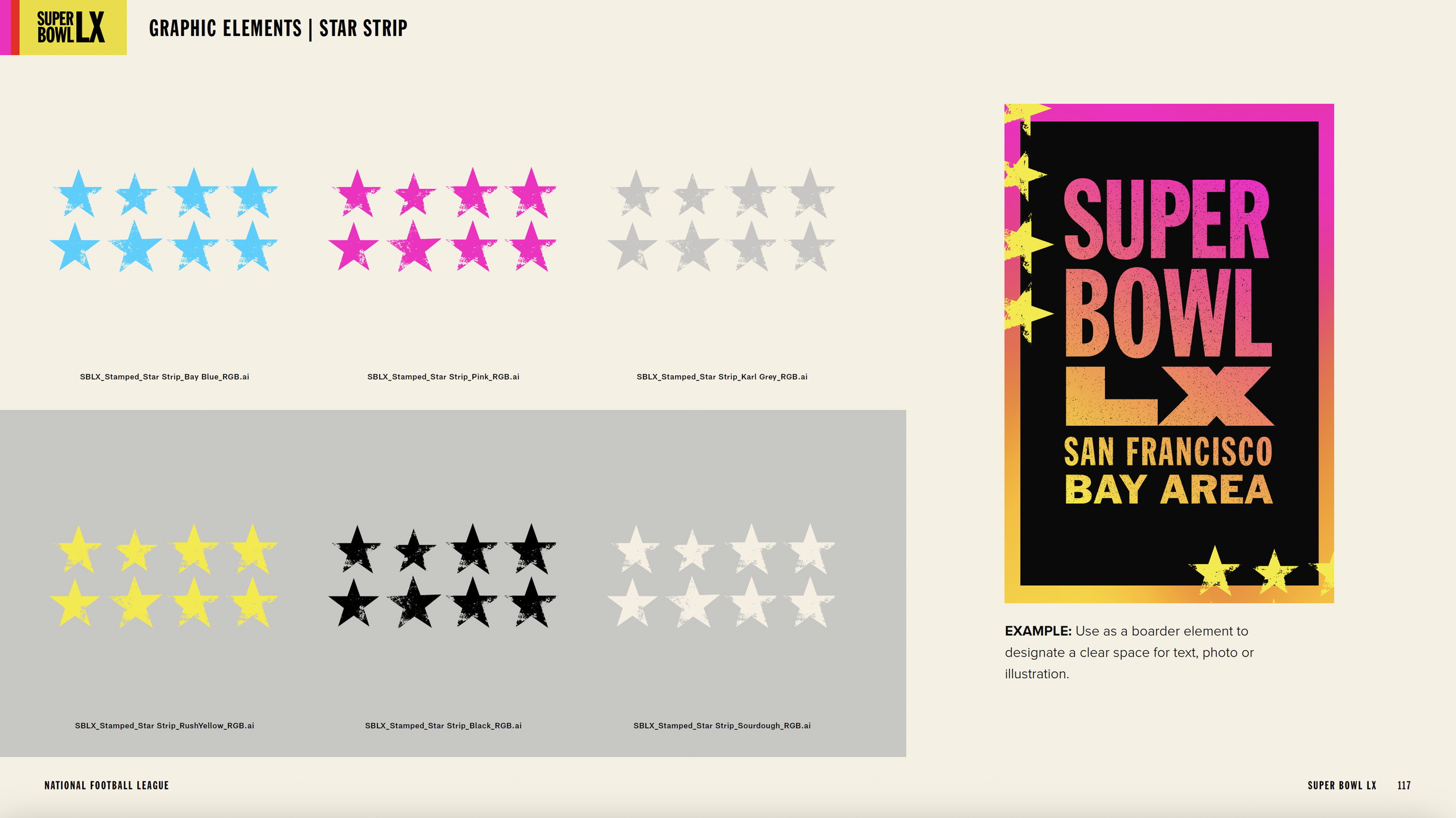Click the Super Bowl LX logo badge
Screen dimensions: 1456x818
72,27
